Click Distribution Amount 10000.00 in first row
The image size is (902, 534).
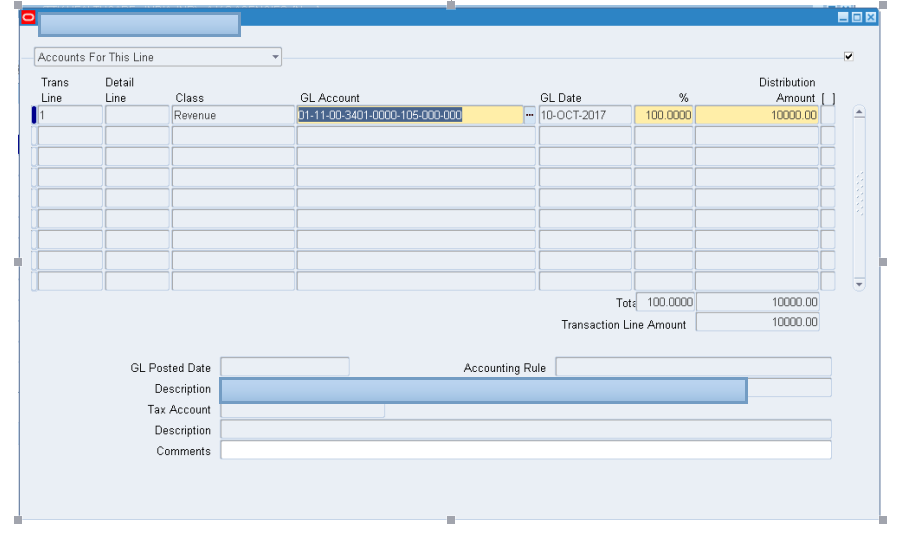click(x=757, y=115)
